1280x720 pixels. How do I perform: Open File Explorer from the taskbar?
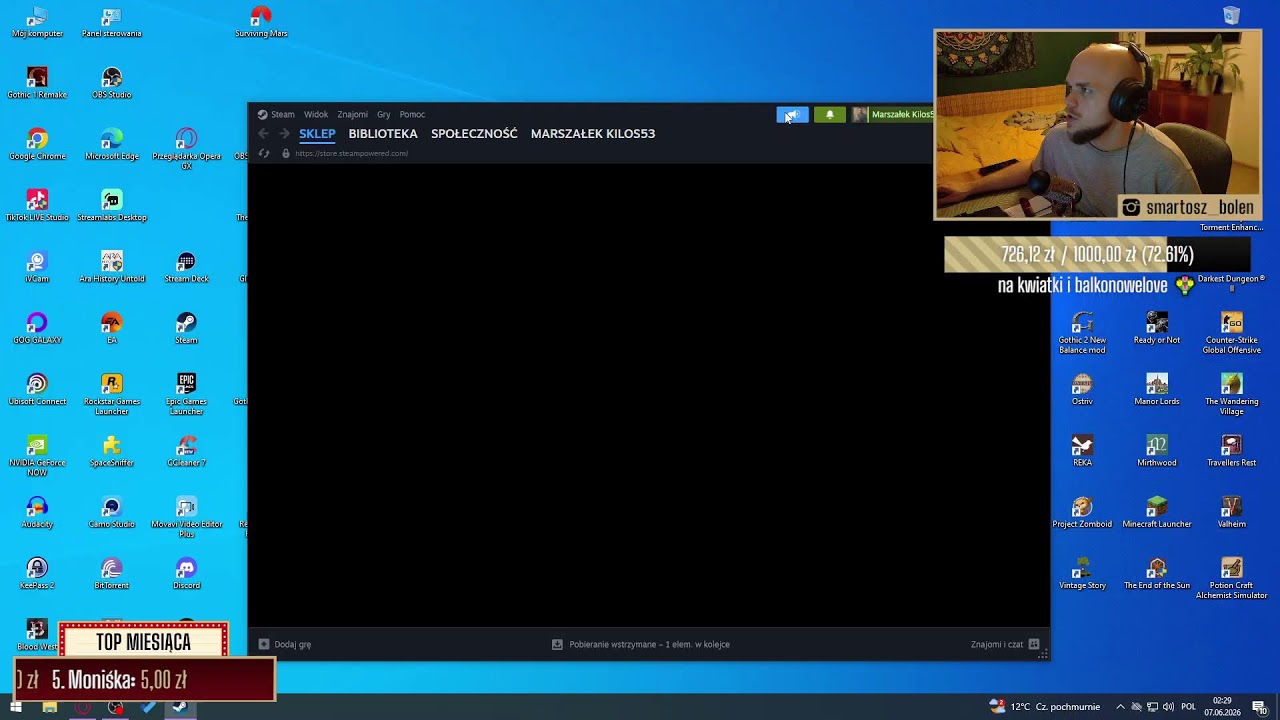click(x=49, y=707)
